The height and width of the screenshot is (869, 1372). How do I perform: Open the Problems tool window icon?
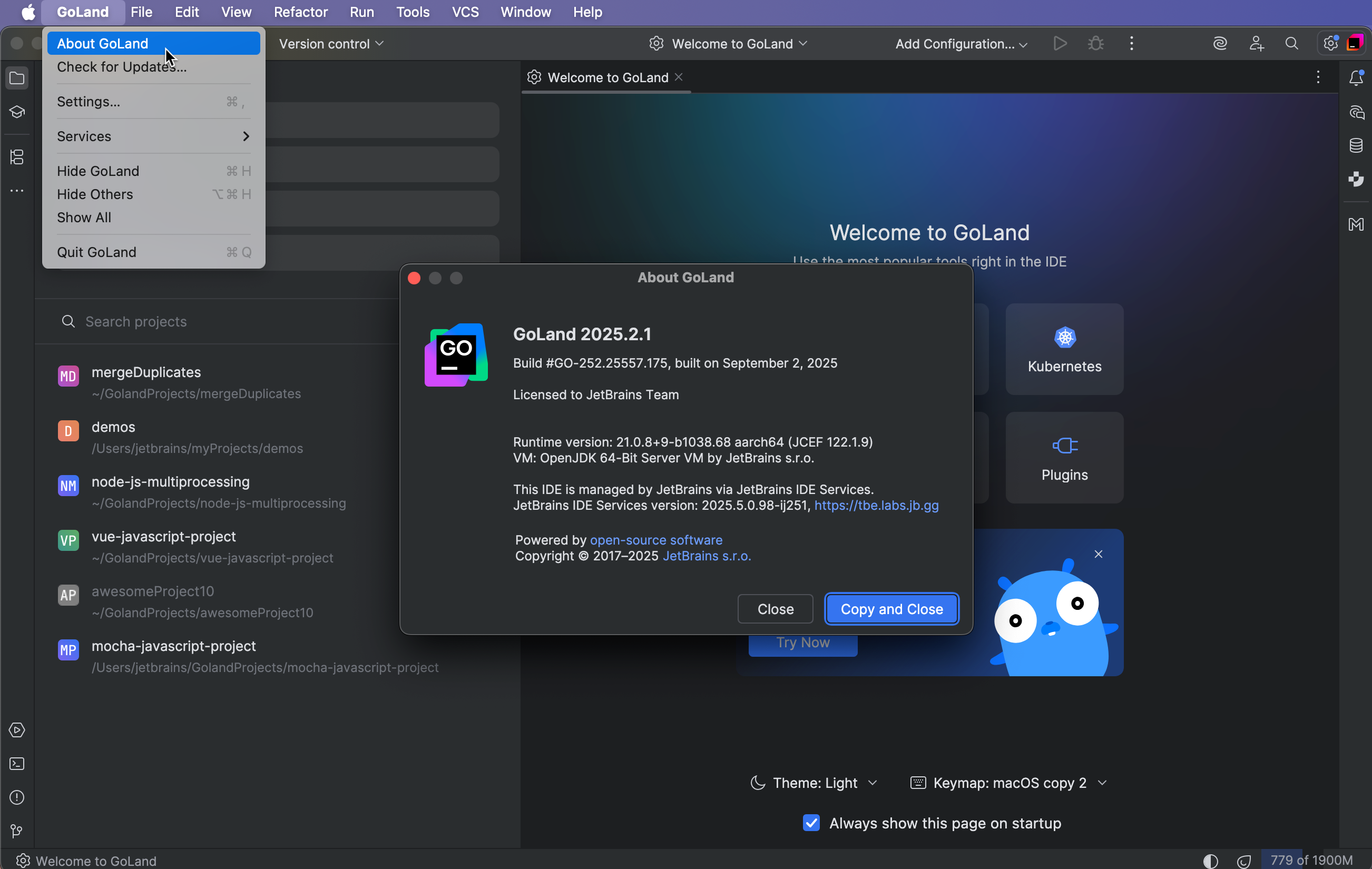click(17, 797)
